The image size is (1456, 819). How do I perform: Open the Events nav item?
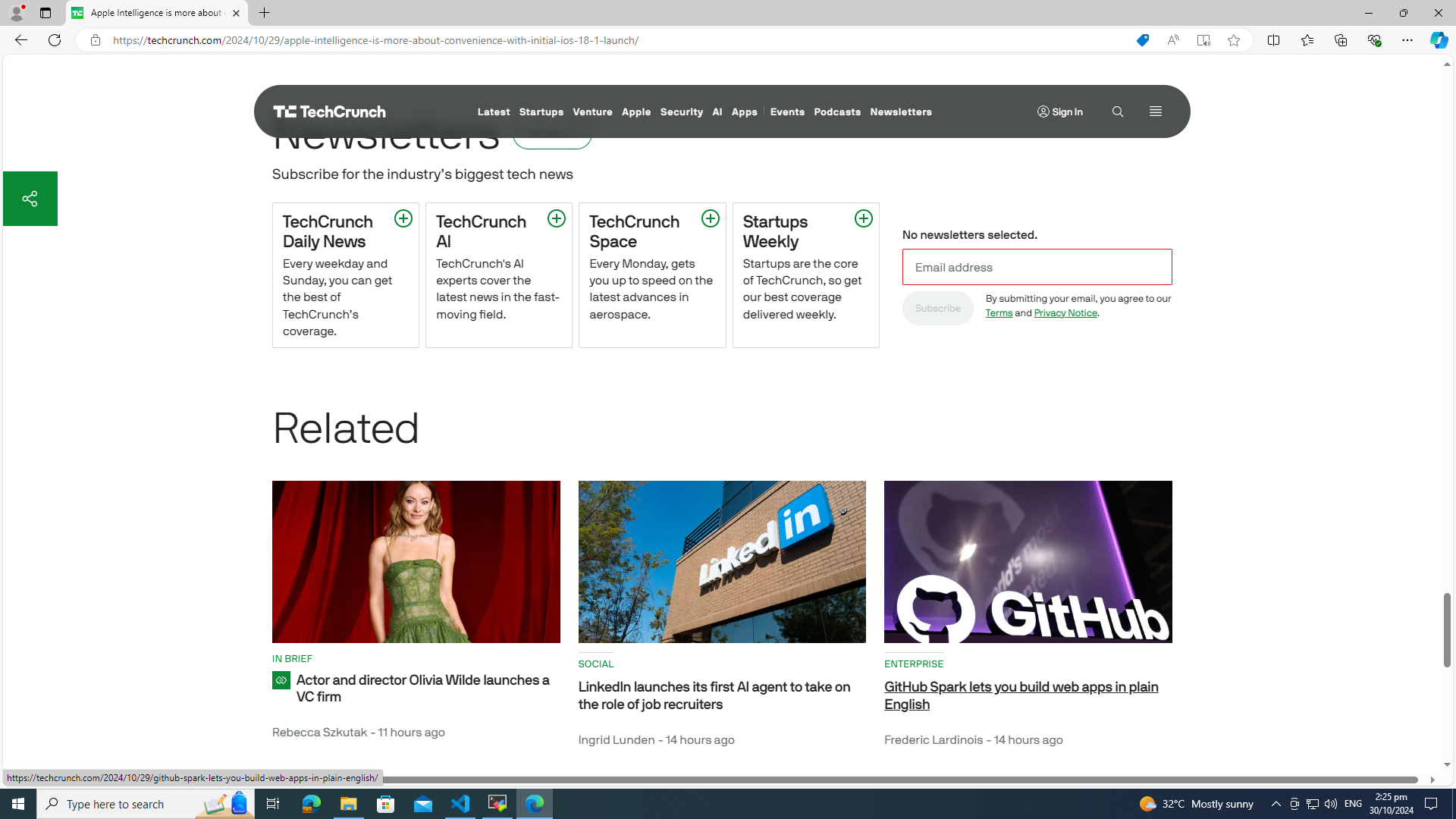(x=787, y=111)
